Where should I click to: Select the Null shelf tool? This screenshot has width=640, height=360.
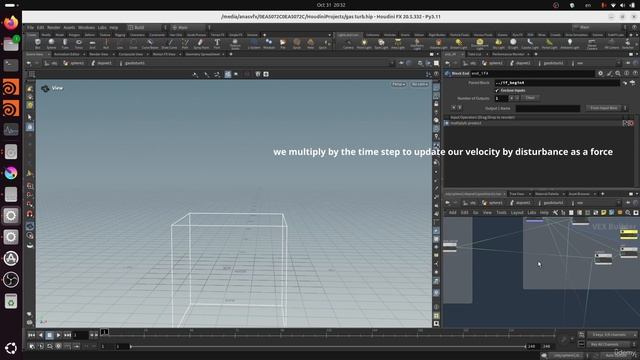[106, 44]
